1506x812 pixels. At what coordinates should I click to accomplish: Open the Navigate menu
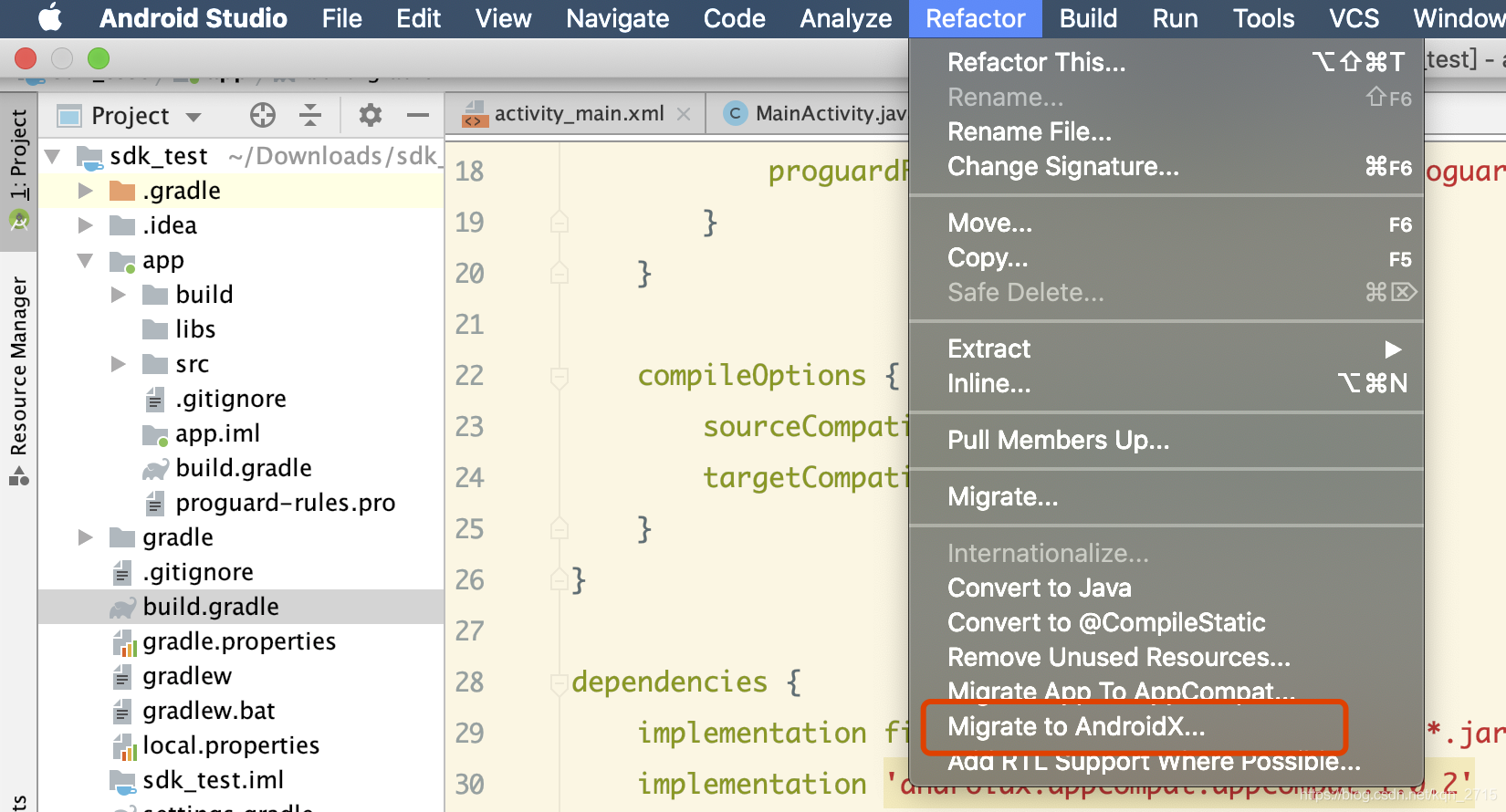coord(617,18)
